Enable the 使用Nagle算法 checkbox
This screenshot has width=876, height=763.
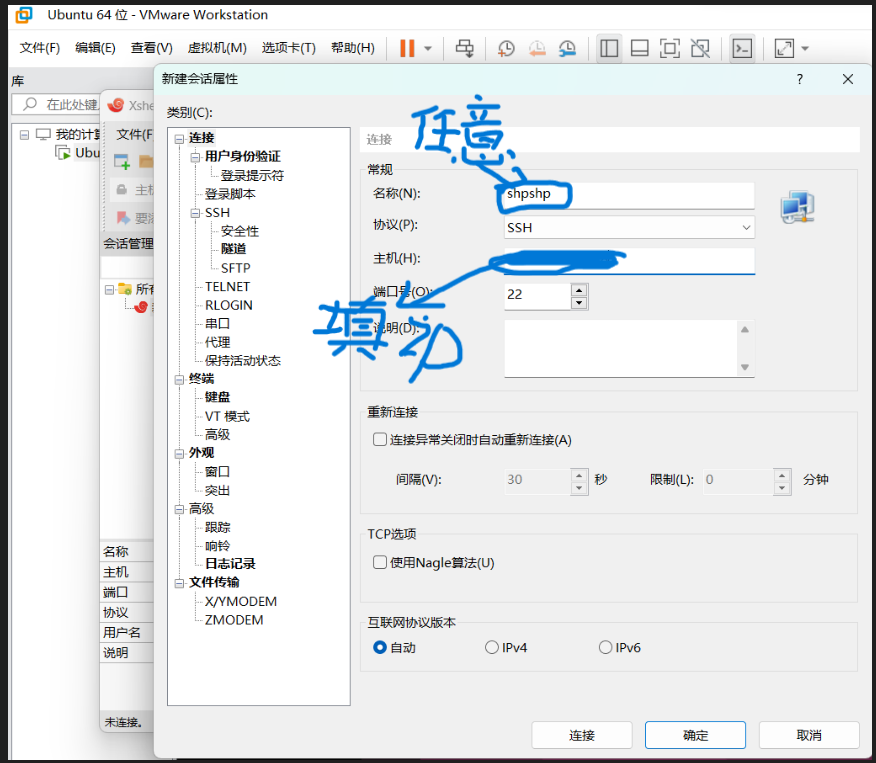click(x=380, y=562)
